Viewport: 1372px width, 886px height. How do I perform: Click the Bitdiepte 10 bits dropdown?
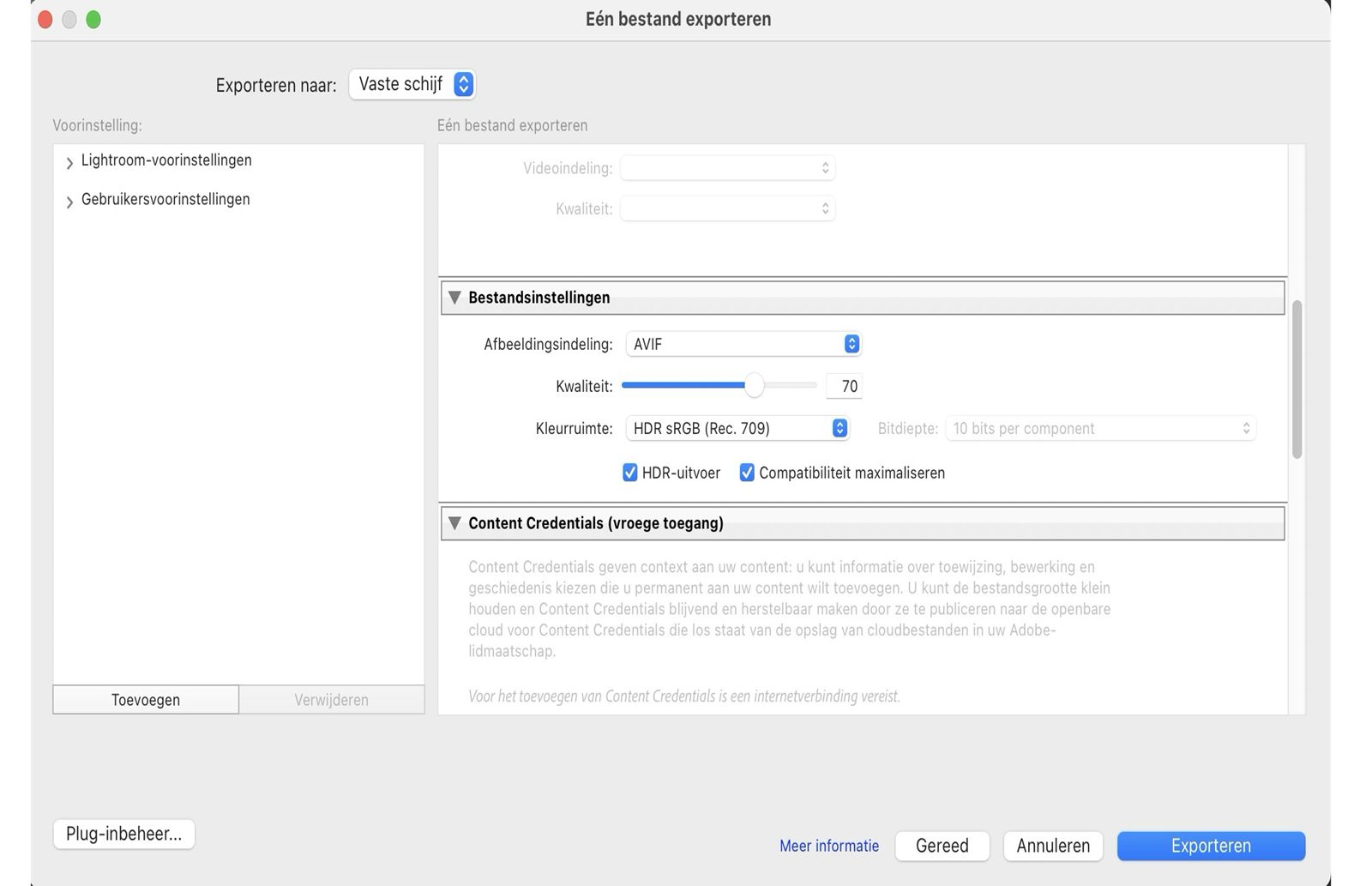point(1100,428)
